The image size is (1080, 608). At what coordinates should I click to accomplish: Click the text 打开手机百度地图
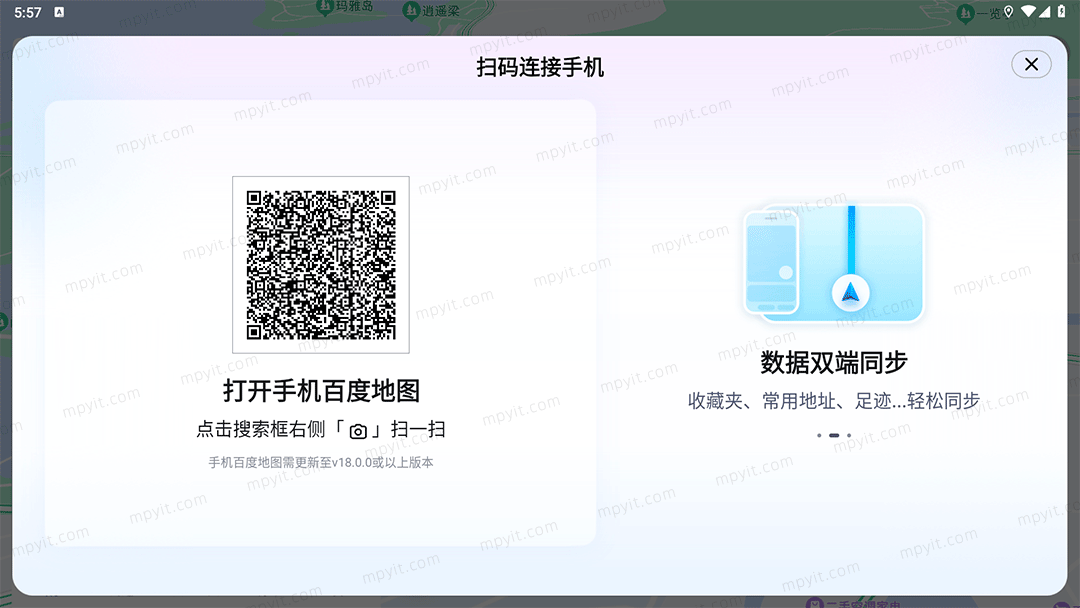tap(321, 391)
